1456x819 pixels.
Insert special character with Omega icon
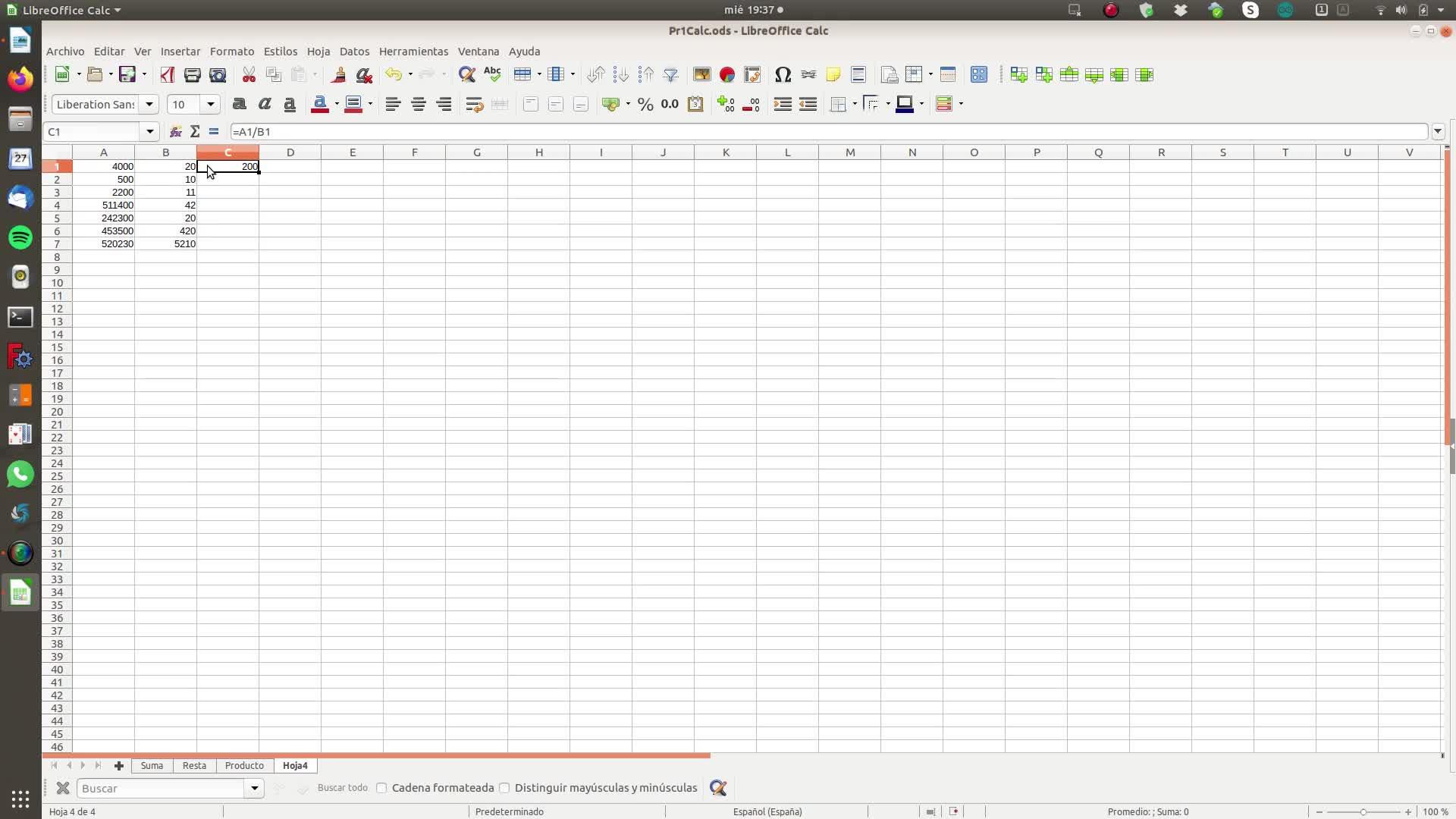(783, 74)
